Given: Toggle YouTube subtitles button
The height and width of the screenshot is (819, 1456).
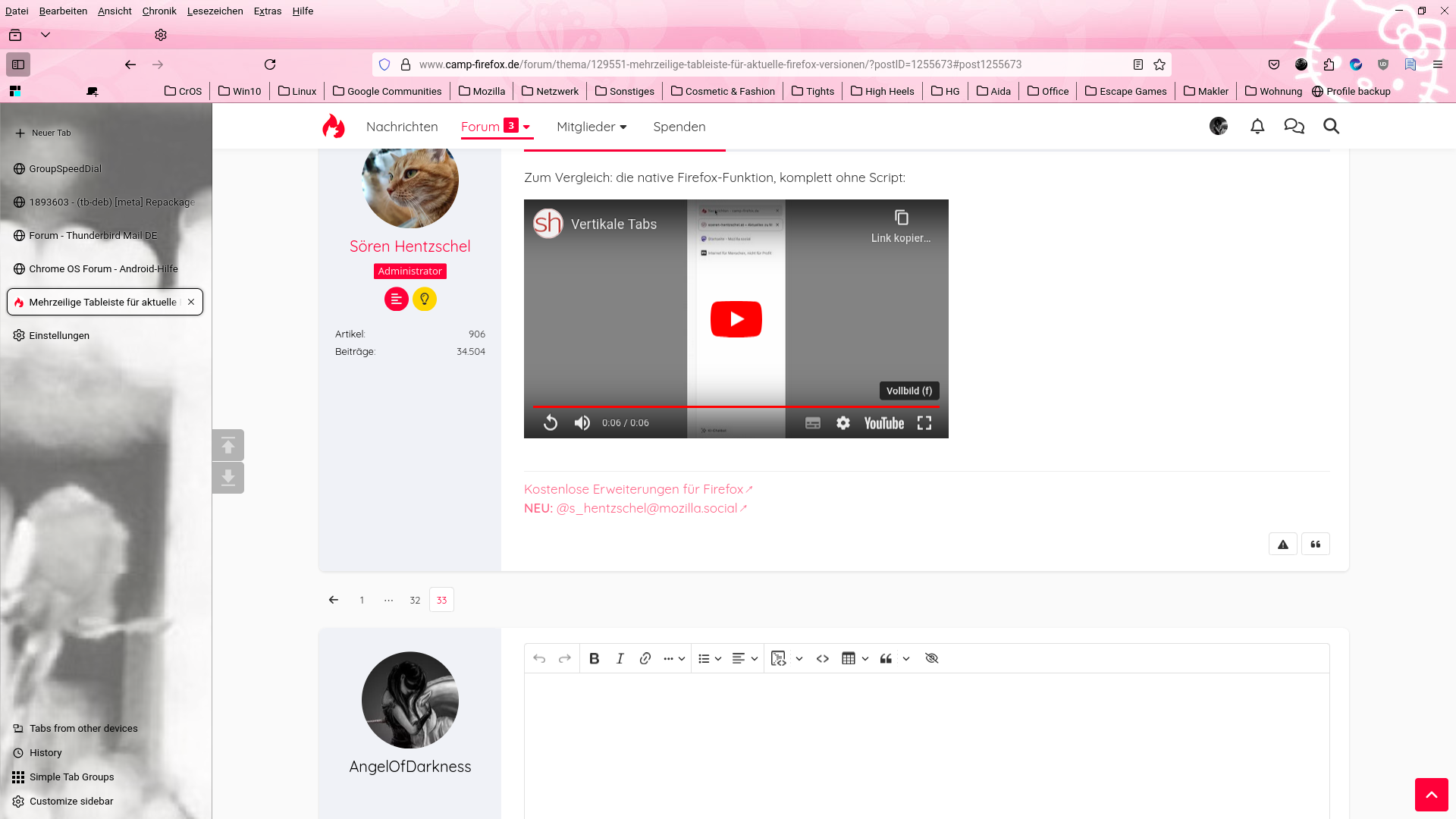Looking at the screenshot, I should coord(813,423).
